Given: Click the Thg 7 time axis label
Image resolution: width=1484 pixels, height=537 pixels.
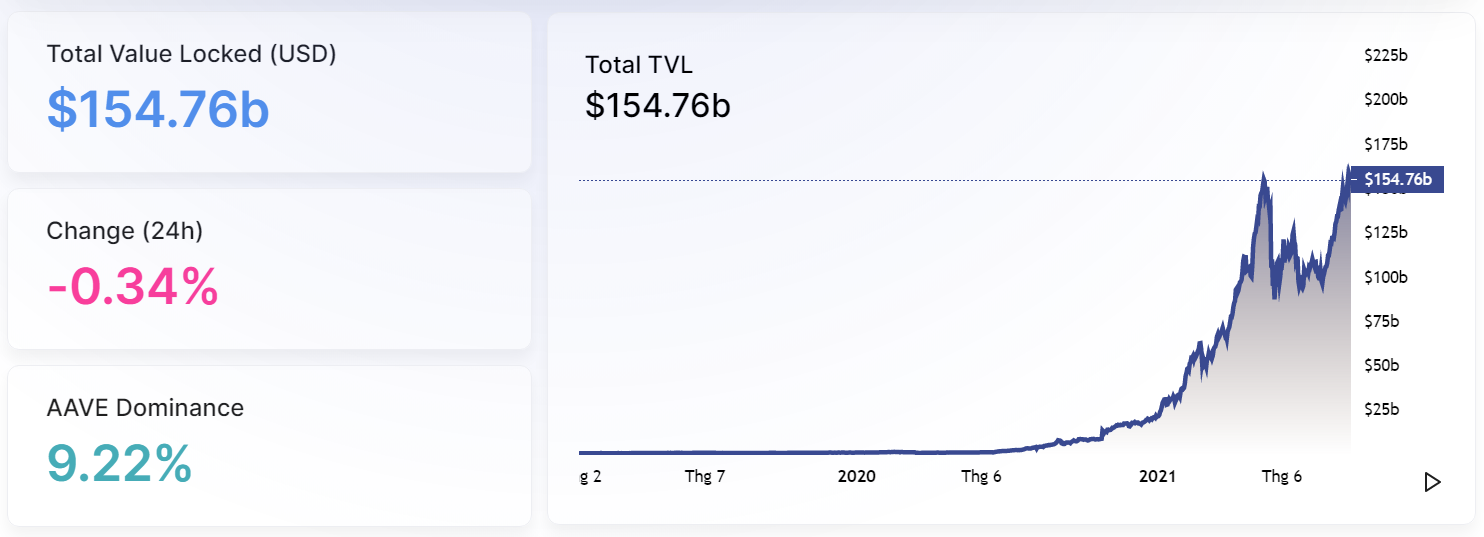Looking at the screenshot, I should click(705, 477).
